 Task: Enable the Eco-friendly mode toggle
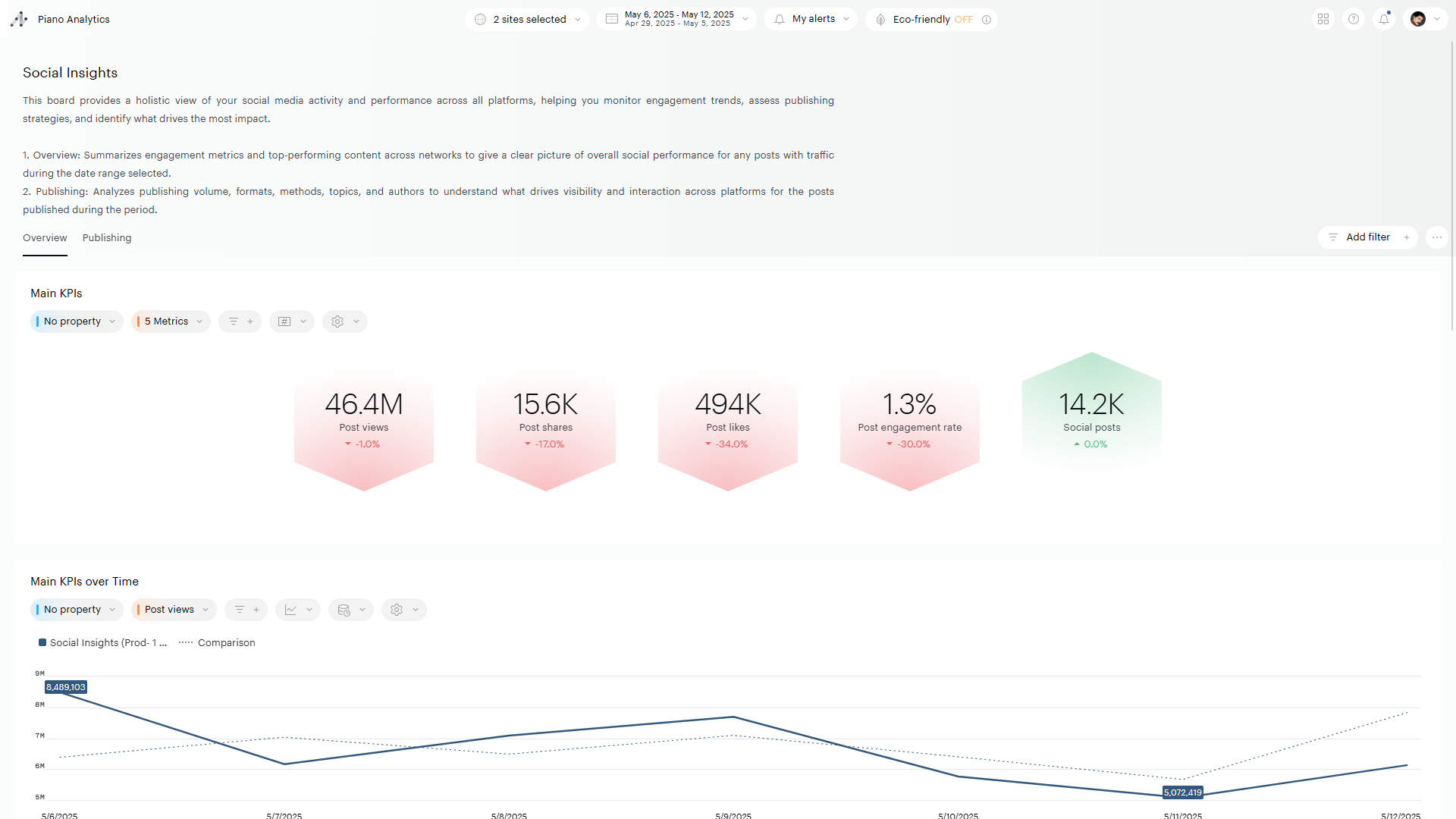[930, 19]
